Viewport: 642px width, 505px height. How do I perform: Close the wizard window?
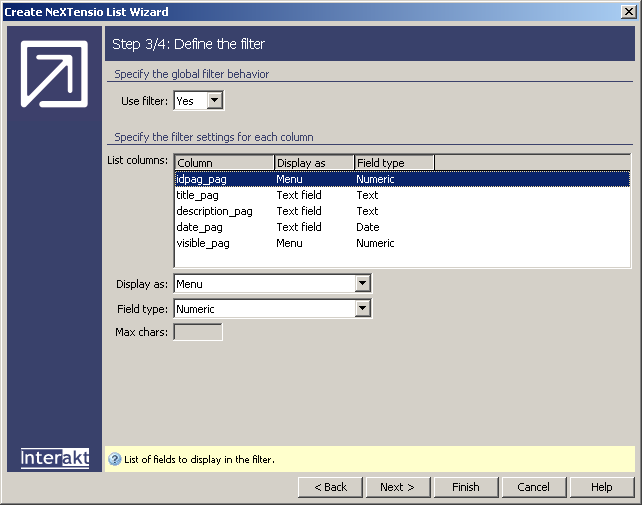coord(628,11)
